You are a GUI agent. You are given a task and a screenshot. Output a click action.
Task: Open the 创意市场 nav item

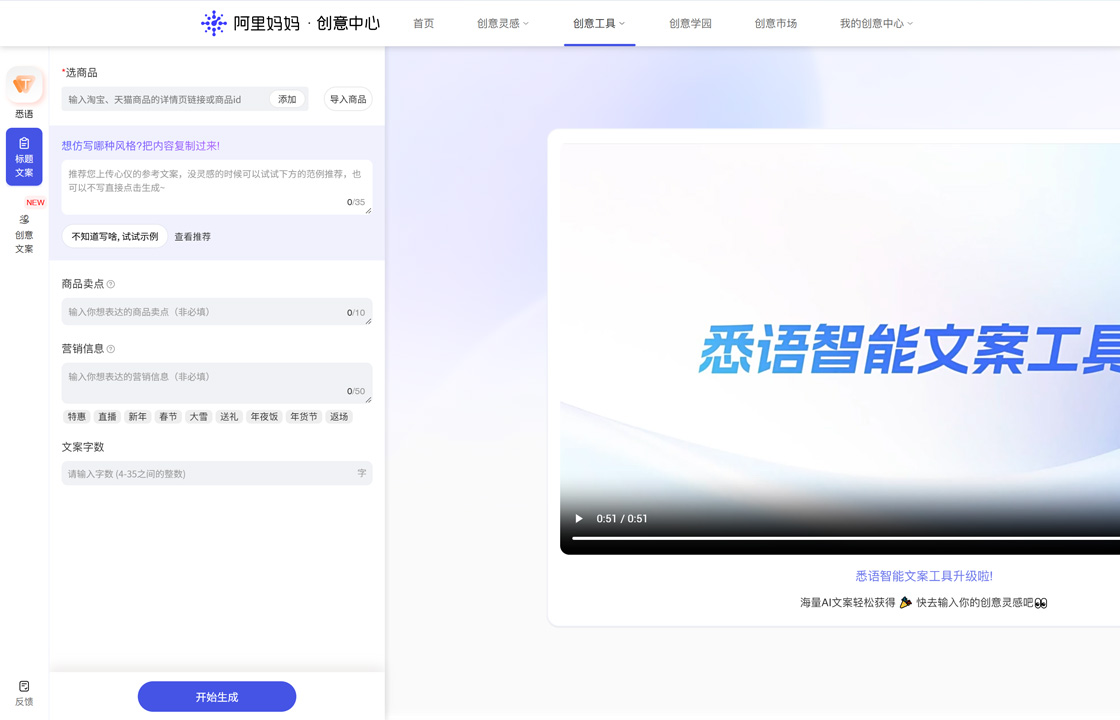pyautogui.click(x=776, y=24)
